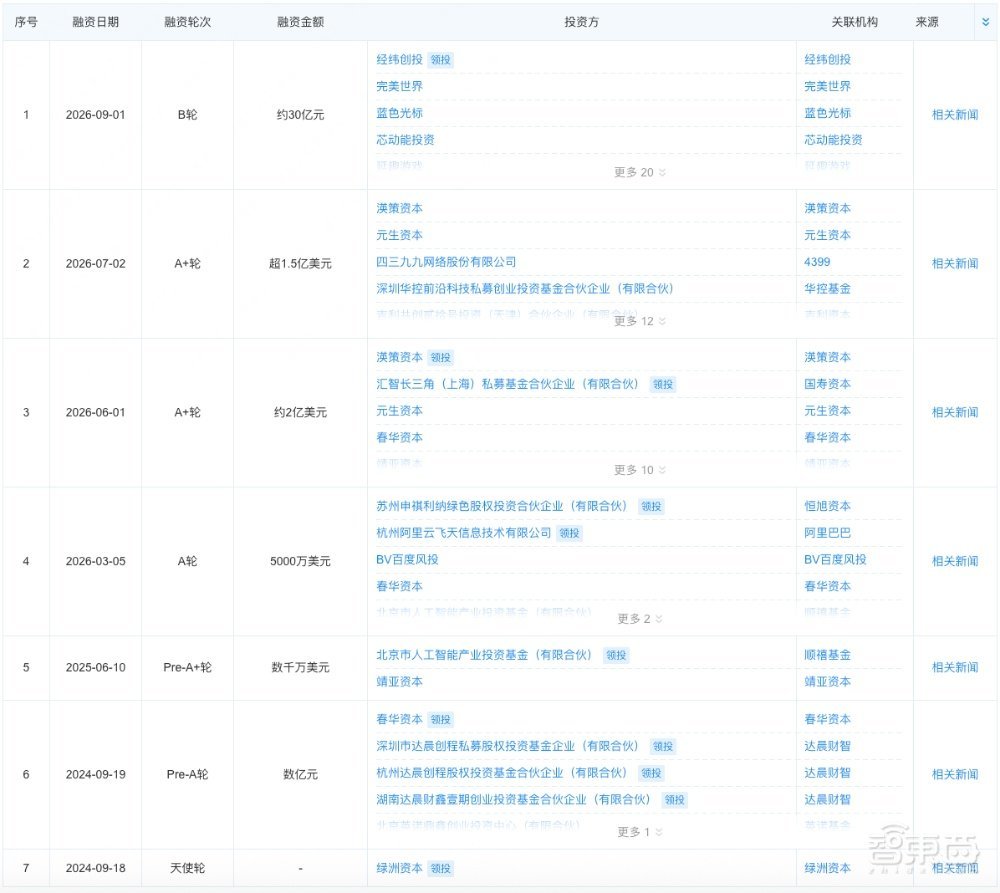
Task: Open 靖亚资本 investor in row 5
Action: [x=399, y=681]
